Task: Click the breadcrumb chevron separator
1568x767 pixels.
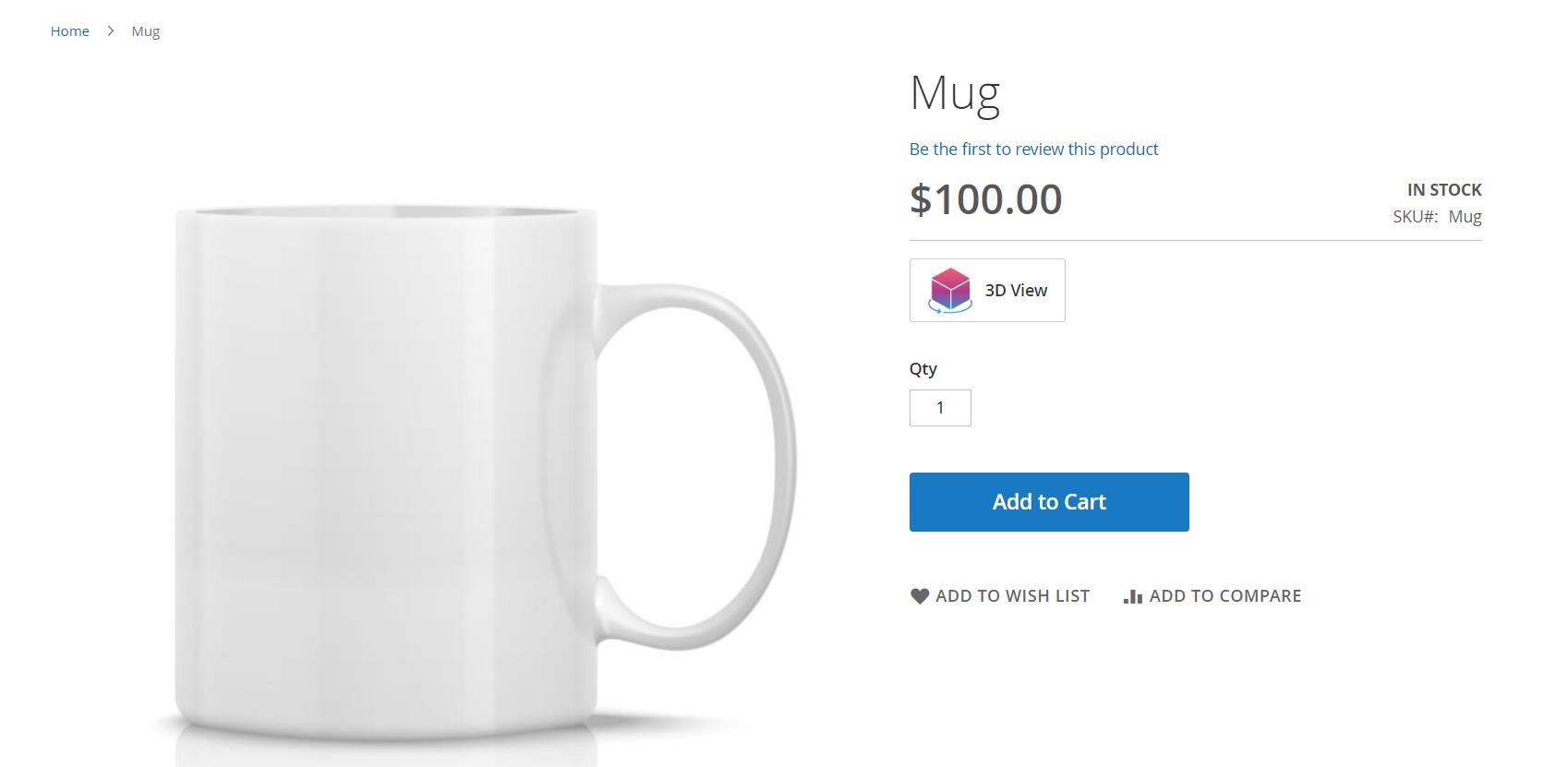Action: click(111, 31)
